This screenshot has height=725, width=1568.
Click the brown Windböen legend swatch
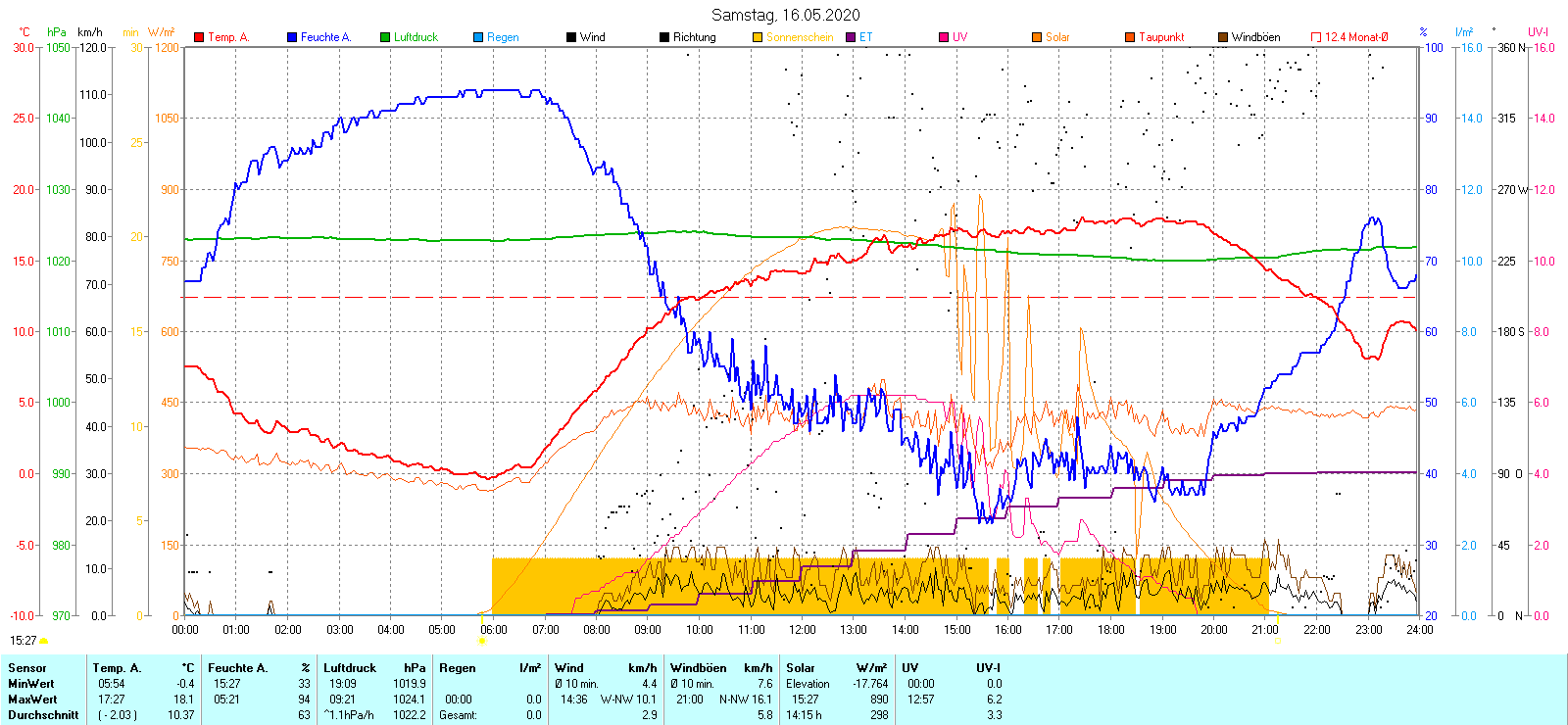tap(1223, 37)
